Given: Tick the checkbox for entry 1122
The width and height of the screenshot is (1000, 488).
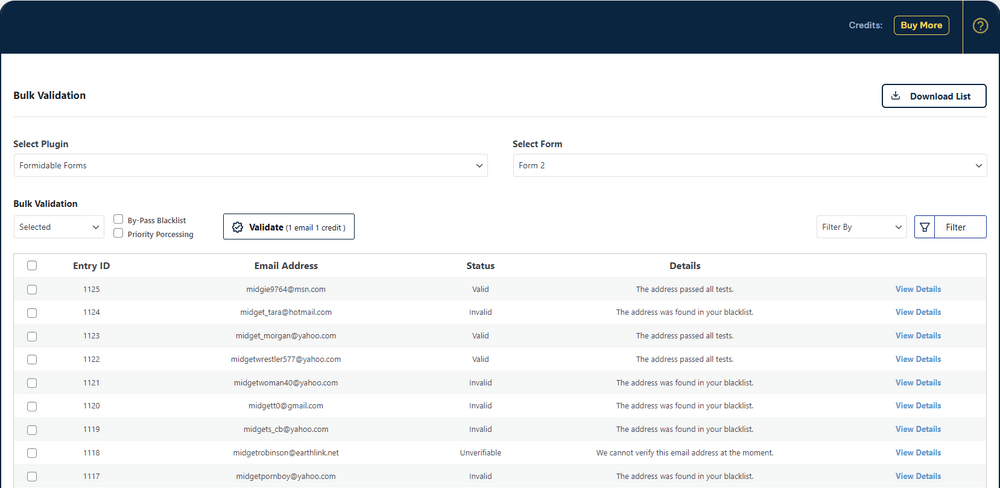Looking at the screenshot, I should coord(32,359).
